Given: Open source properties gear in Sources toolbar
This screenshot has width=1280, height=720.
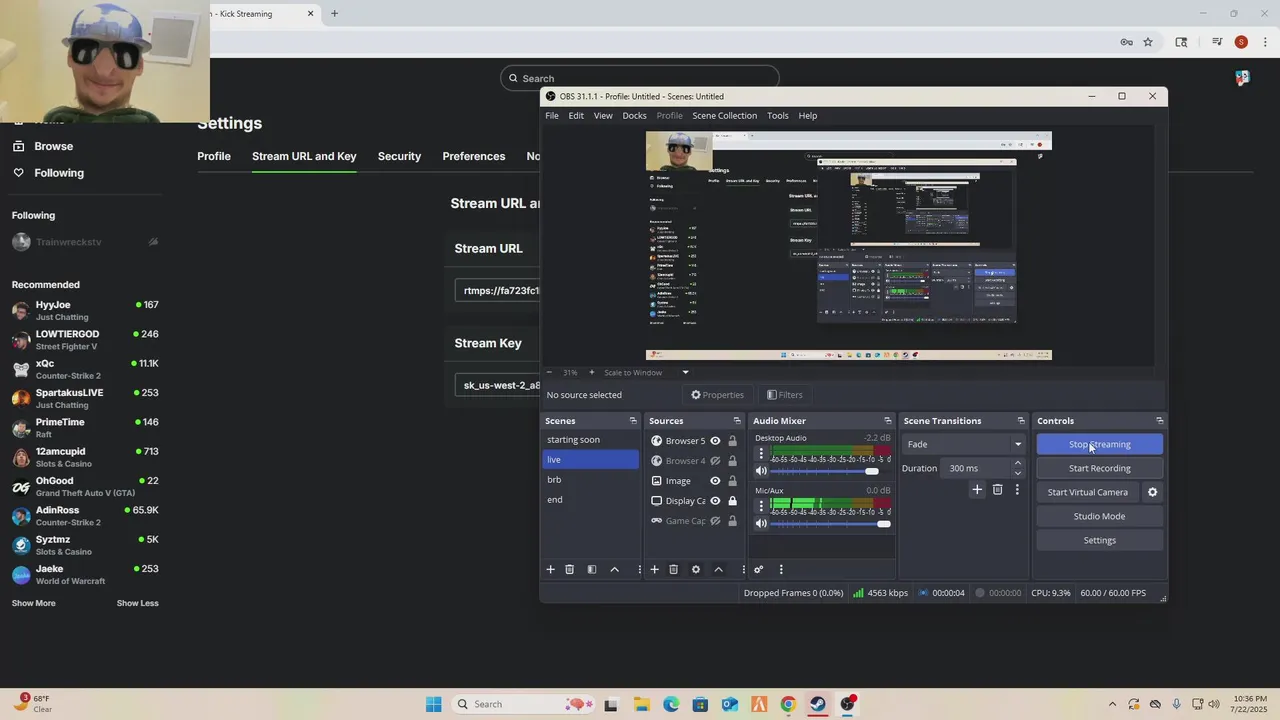Looking at the screenshot, I should pos(696,569).
